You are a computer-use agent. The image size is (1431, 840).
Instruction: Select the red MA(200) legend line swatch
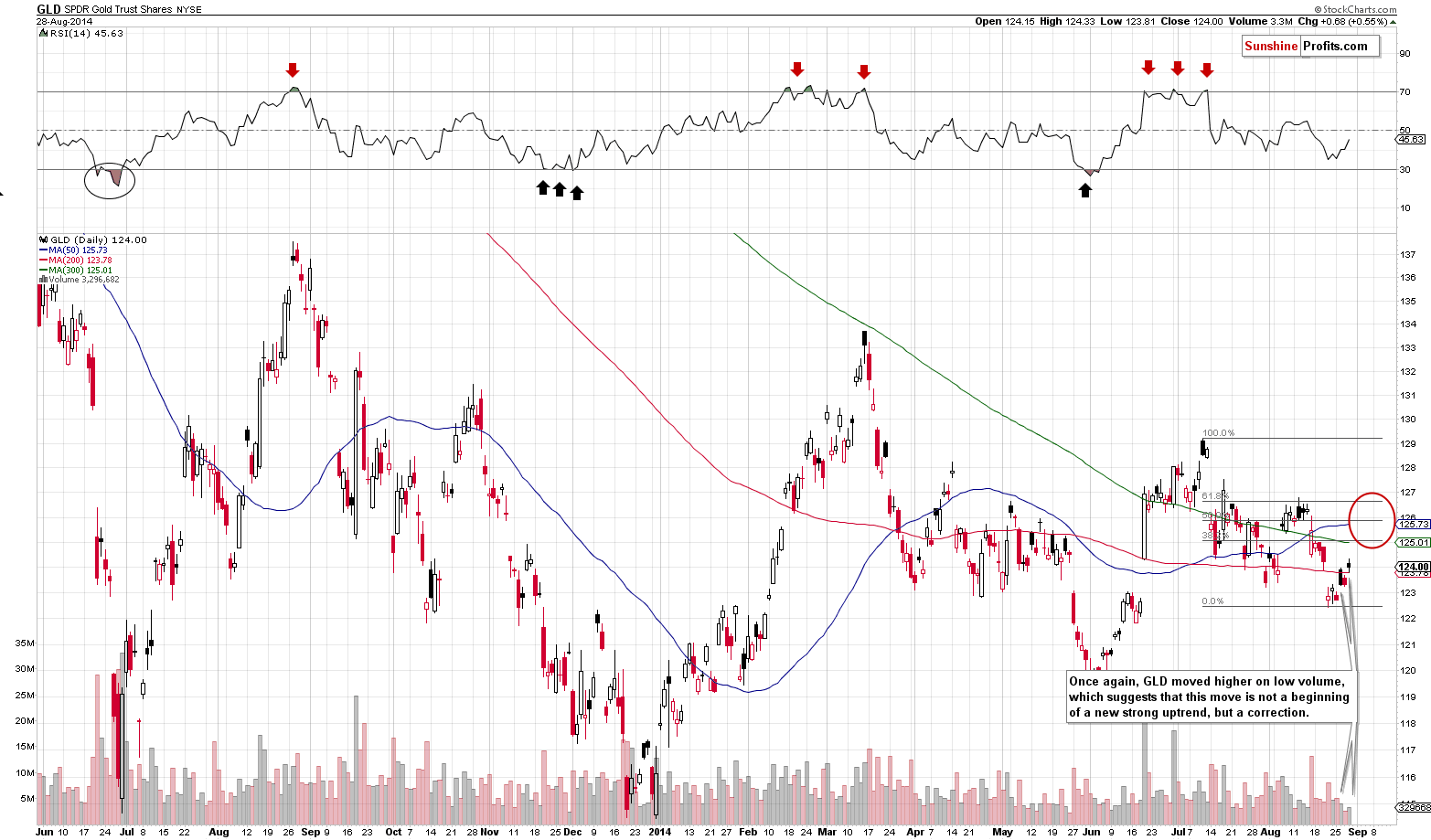point(43,260)
